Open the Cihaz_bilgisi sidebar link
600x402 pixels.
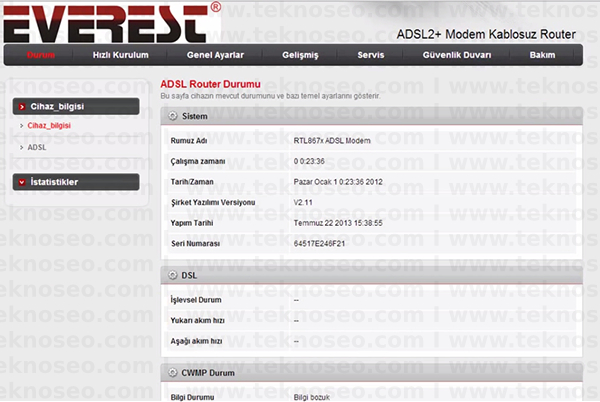(49, 125)
